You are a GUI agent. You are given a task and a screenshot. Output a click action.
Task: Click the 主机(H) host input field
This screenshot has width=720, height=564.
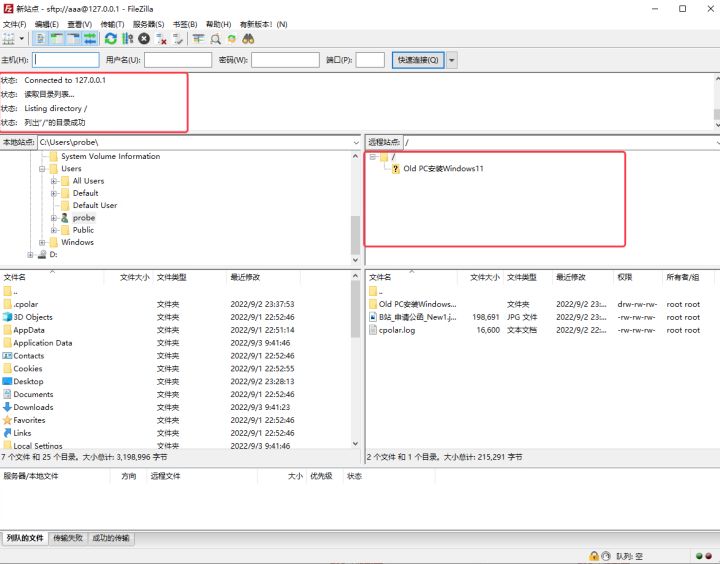tap(66, 60)
